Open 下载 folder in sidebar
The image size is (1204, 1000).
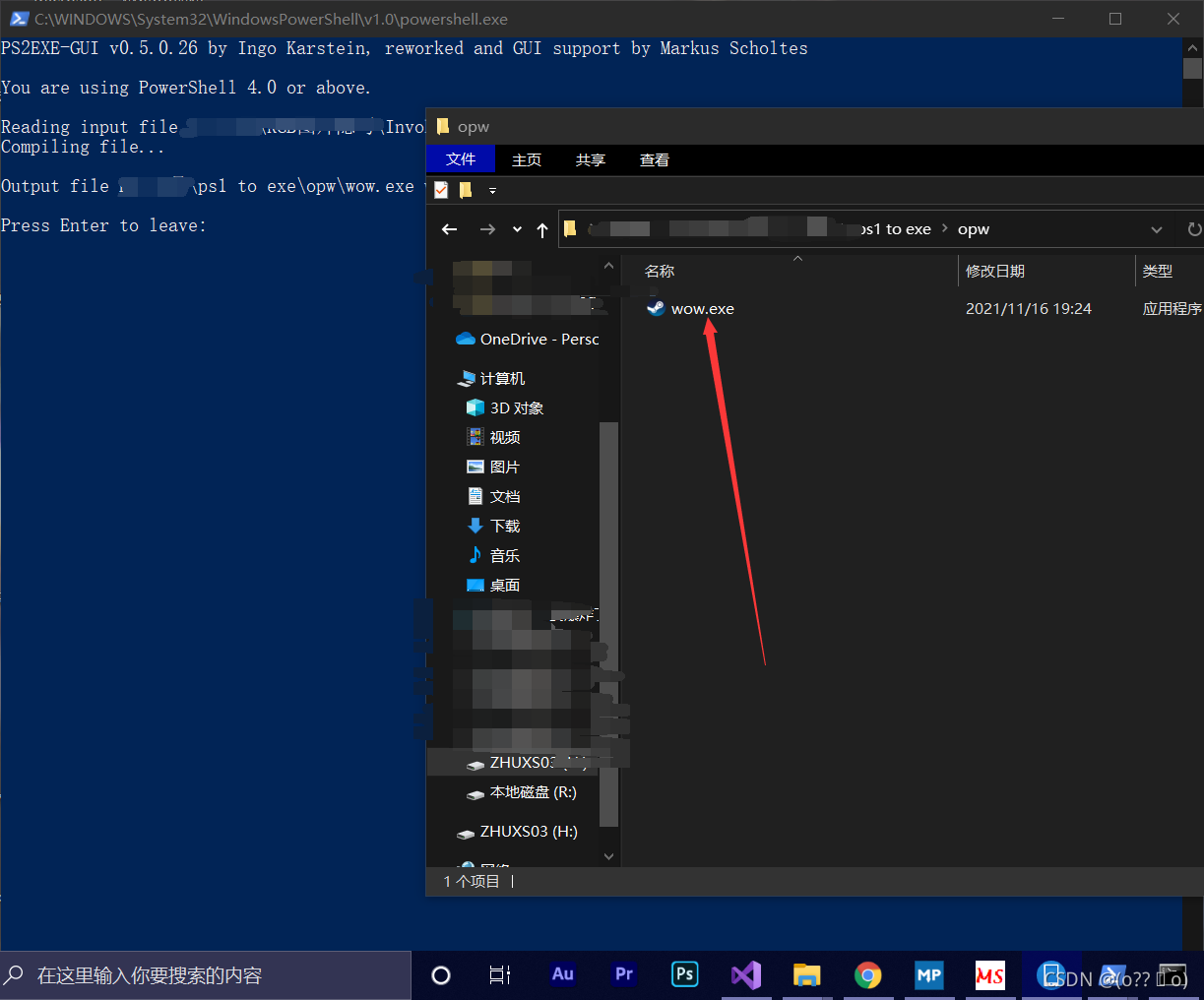(493, 526)
